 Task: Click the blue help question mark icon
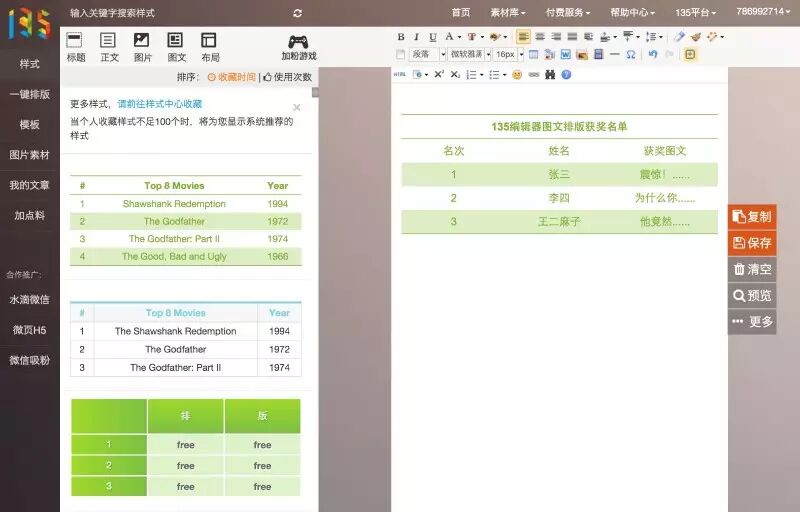tap(566, 74)
